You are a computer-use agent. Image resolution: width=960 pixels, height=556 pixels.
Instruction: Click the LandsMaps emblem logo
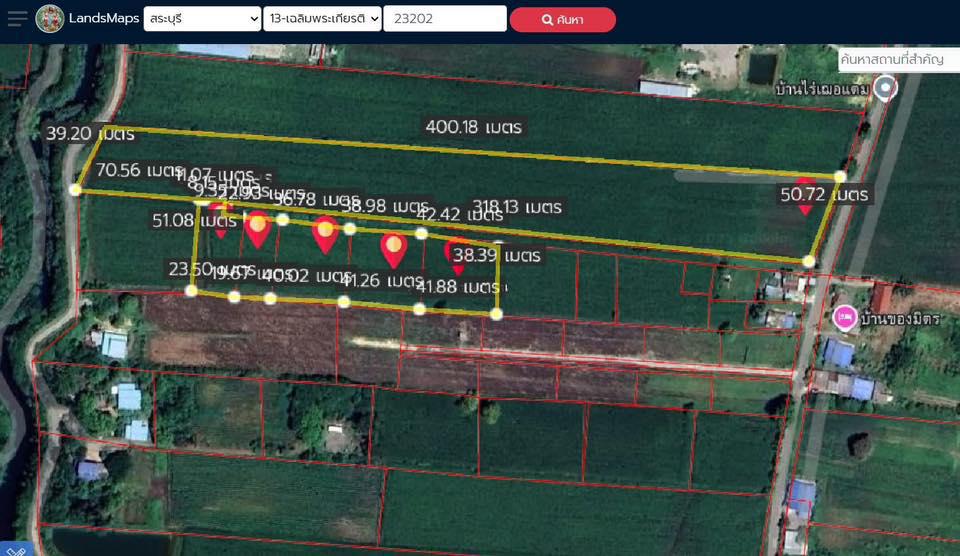click(x=50, y=18)
